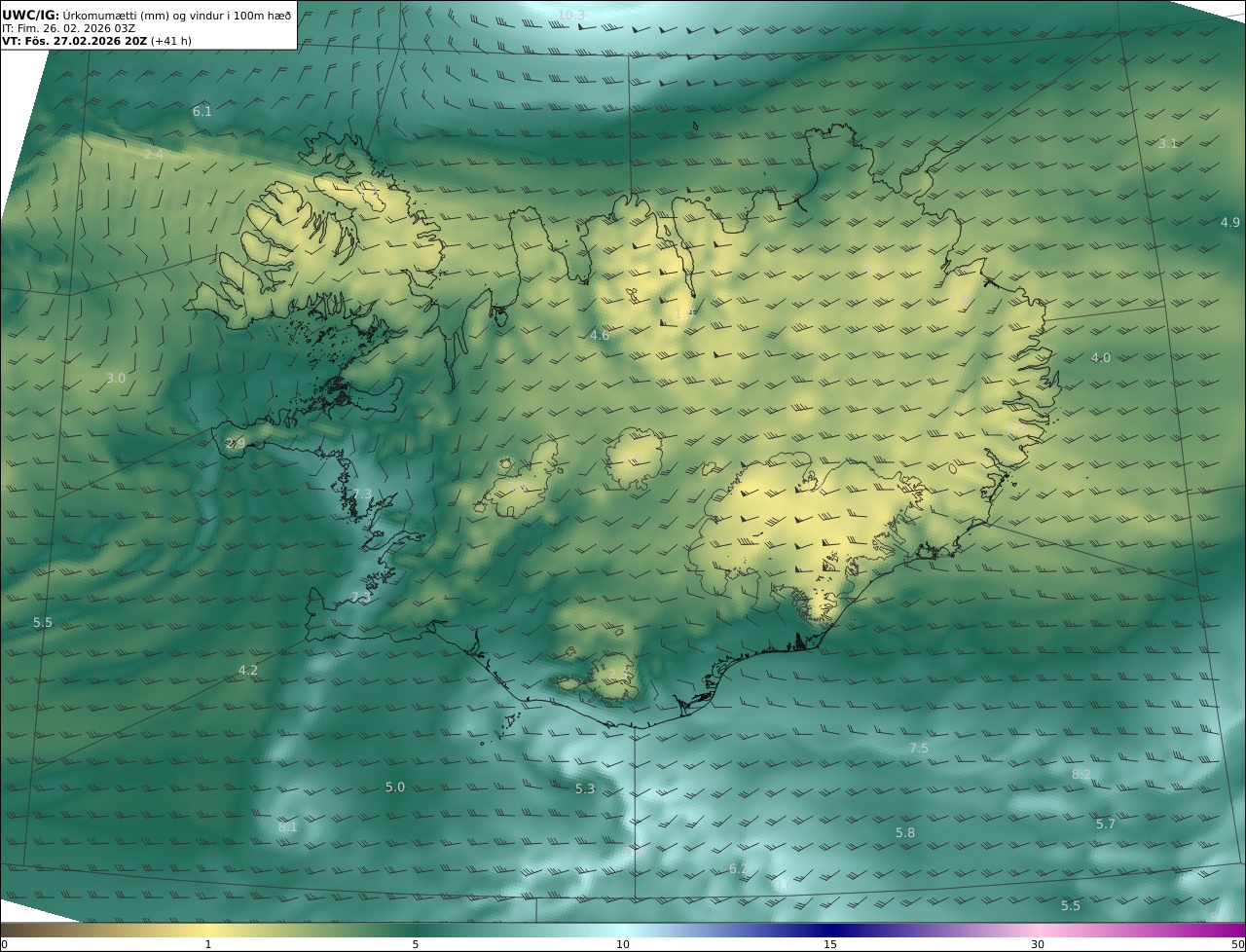Click the 4.9 value on the map
The image size is (1246, 952).
pyautogui.click(x=1230, y=222)
